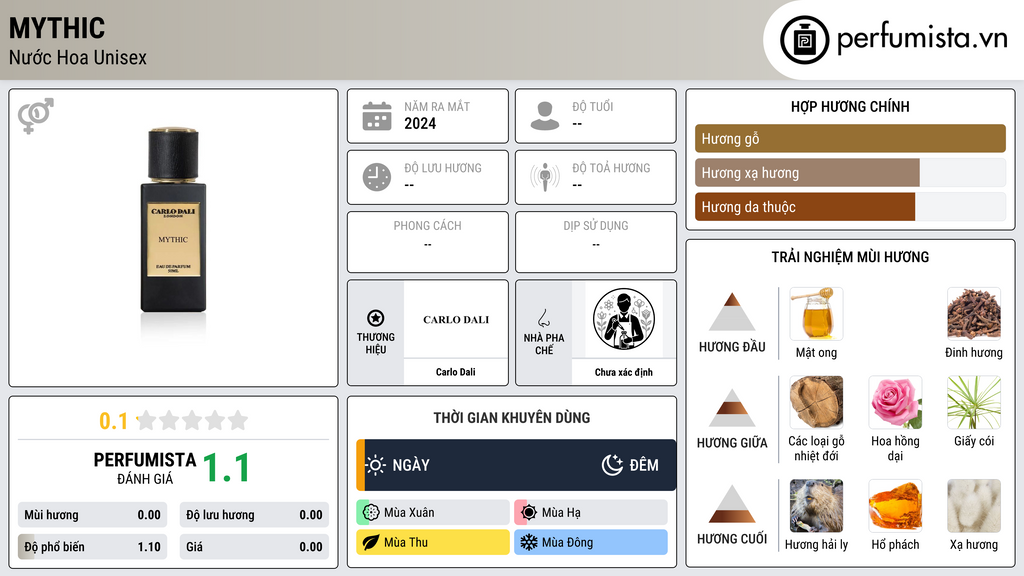Click the Hoa hồng dại note thumbnail
This screenshot has width=1024, height=576.
point(895,402)
